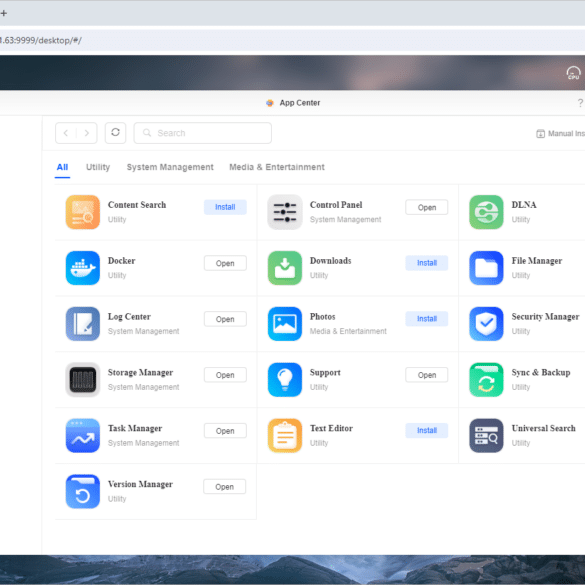
Task: Open the Task Manager app
Action: 225,431
